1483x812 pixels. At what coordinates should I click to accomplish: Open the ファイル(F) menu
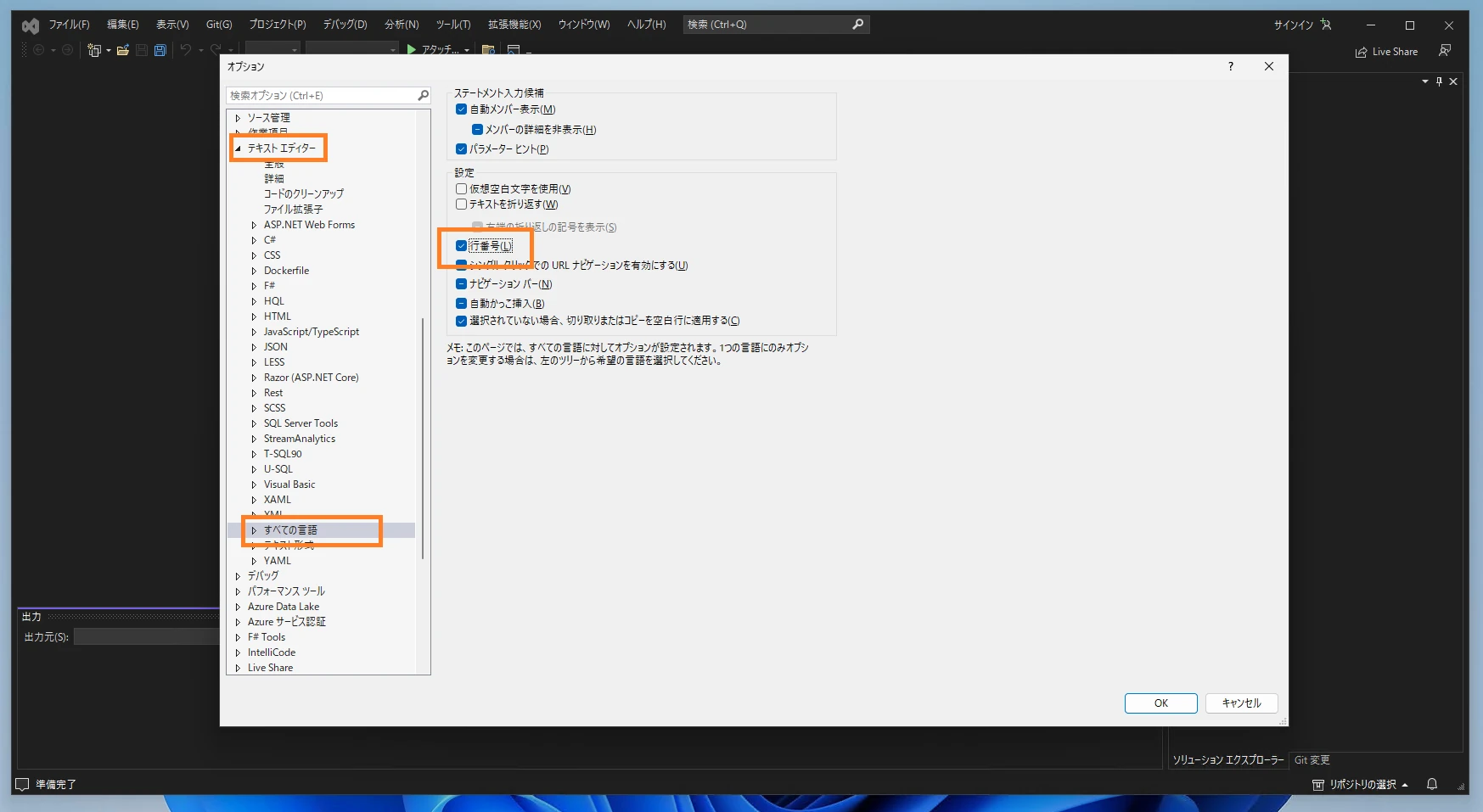pyautogui.click(x=69, y=25)
